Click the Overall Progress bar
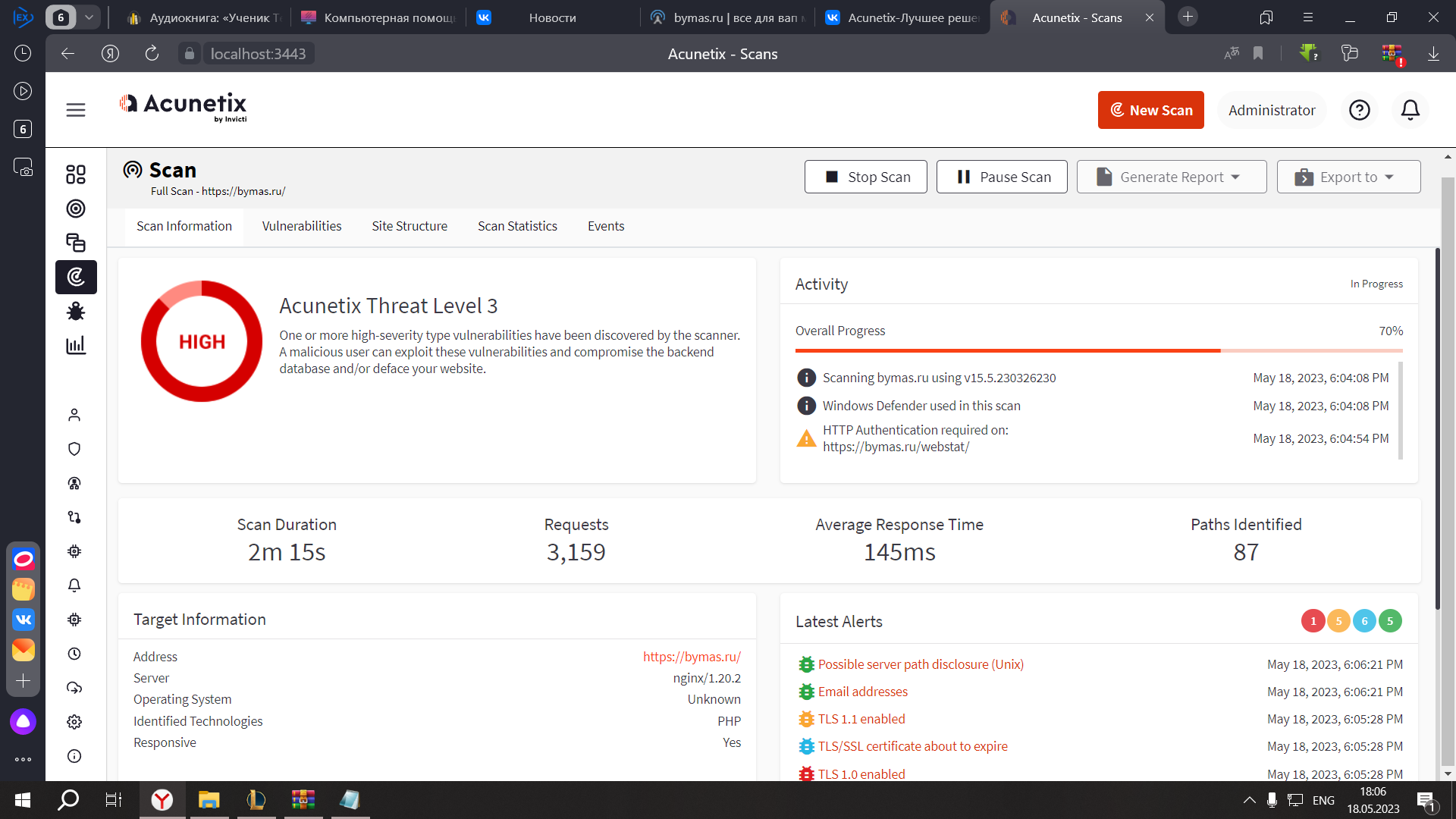The image size is (1456, 819). (x=1098, y=350)
